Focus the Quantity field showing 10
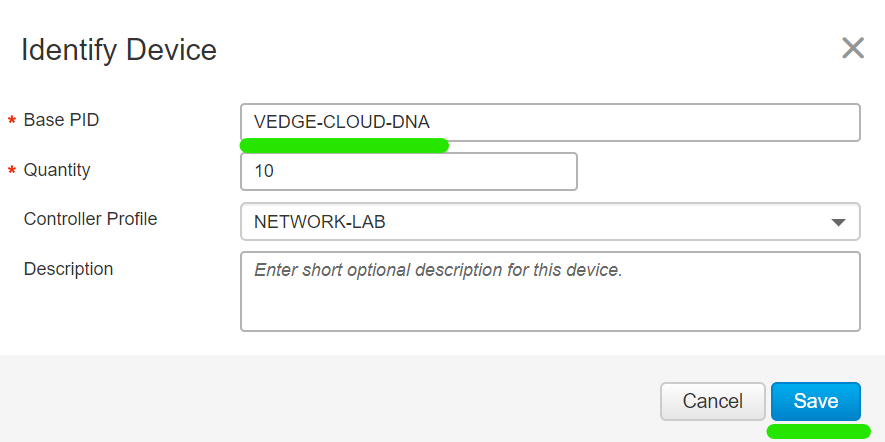The height and width of the screenshot is (442, 885). click(409, 172)
